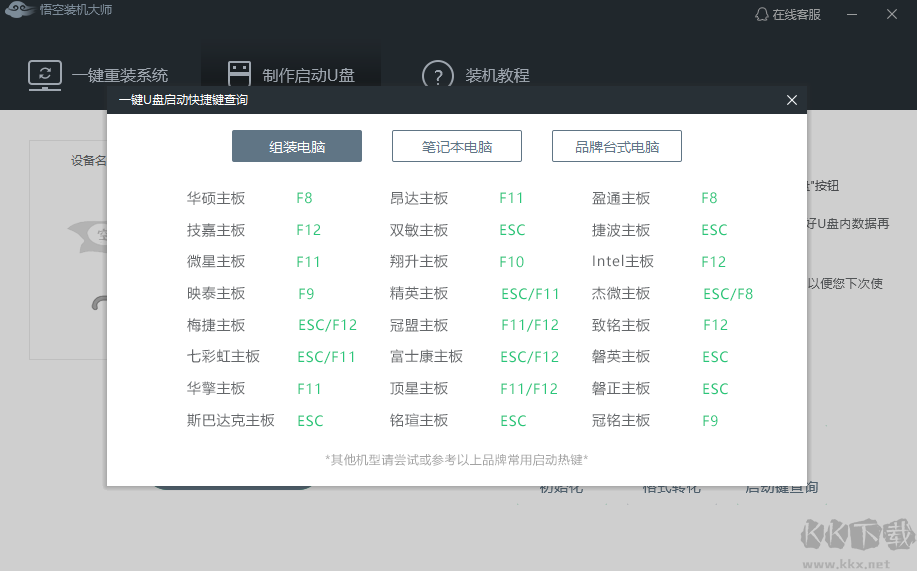The image size is (917, 571).
Task: Click the F11 key for 华擎主板
Action: [x=309, y=388]
